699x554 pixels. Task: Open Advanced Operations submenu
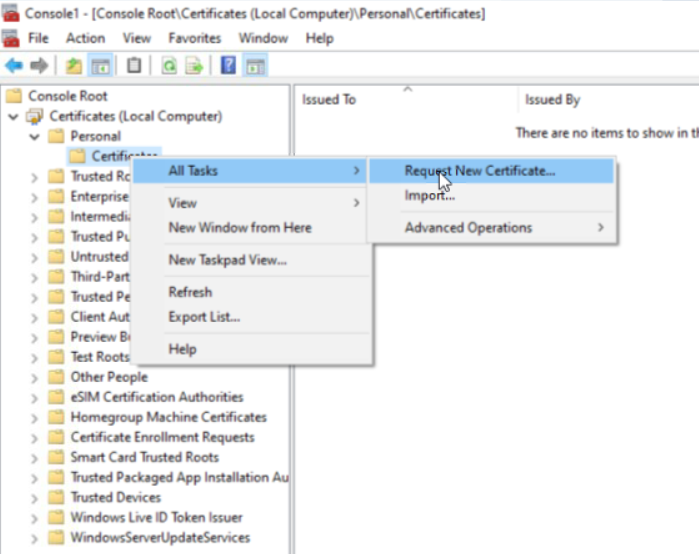tap(491, 228)
